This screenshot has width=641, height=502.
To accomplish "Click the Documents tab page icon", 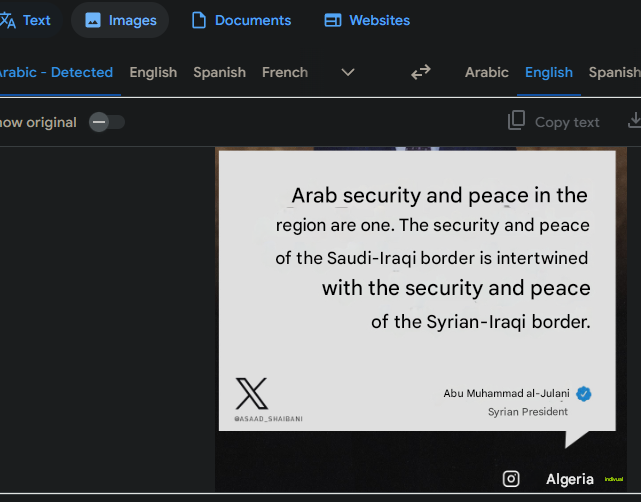I will point(199,20).
